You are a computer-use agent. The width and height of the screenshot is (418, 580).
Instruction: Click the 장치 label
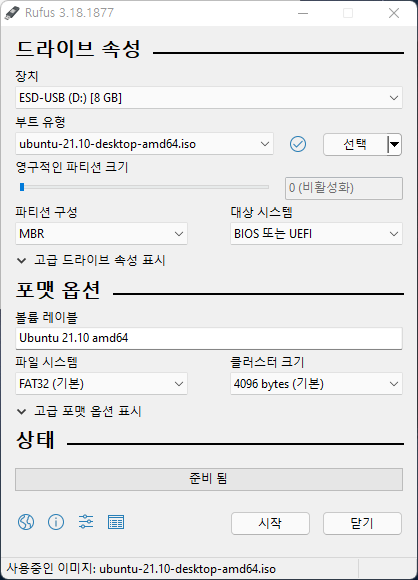tap(27, 76)
